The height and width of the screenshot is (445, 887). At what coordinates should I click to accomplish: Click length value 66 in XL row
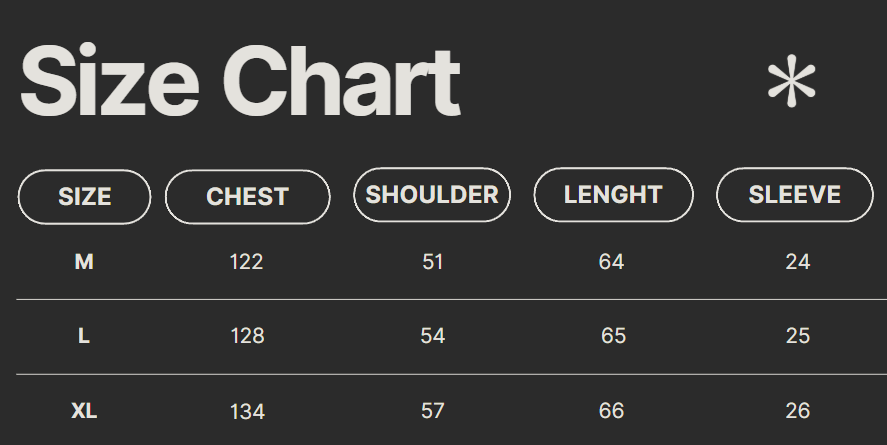(x=611, y=410)
